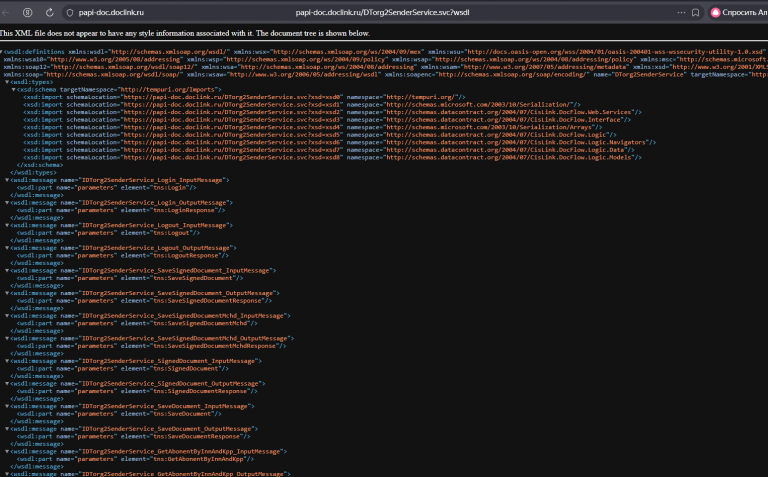Click the xsd:schema targetNamespace tempuri.org/Imports line
The image size is (768, 477).
tap(119, 90)
